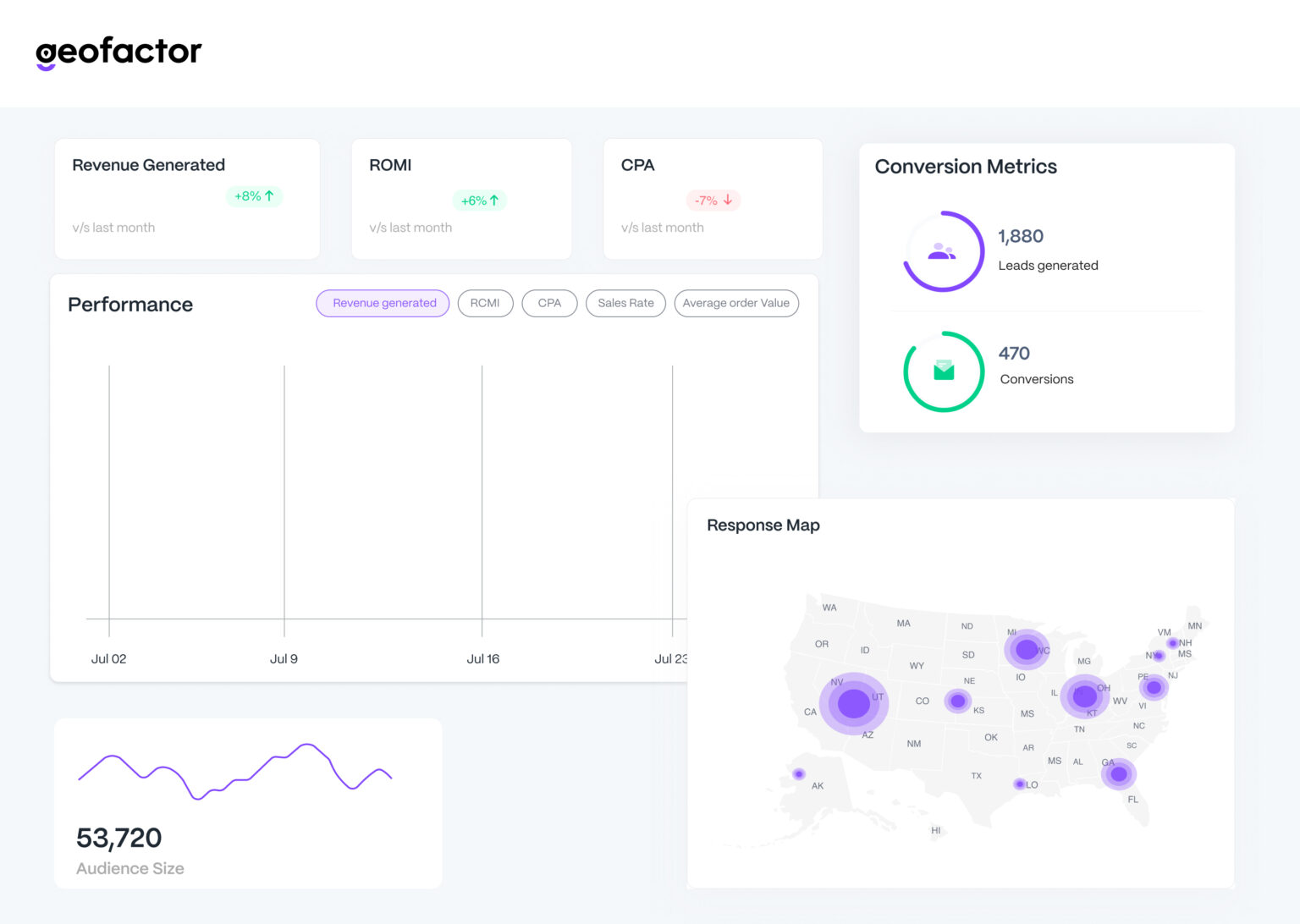Viewport: 1300px width, 924px height.
Task: Enable the Sales Rate metric filter
Action: click(625, 303)
